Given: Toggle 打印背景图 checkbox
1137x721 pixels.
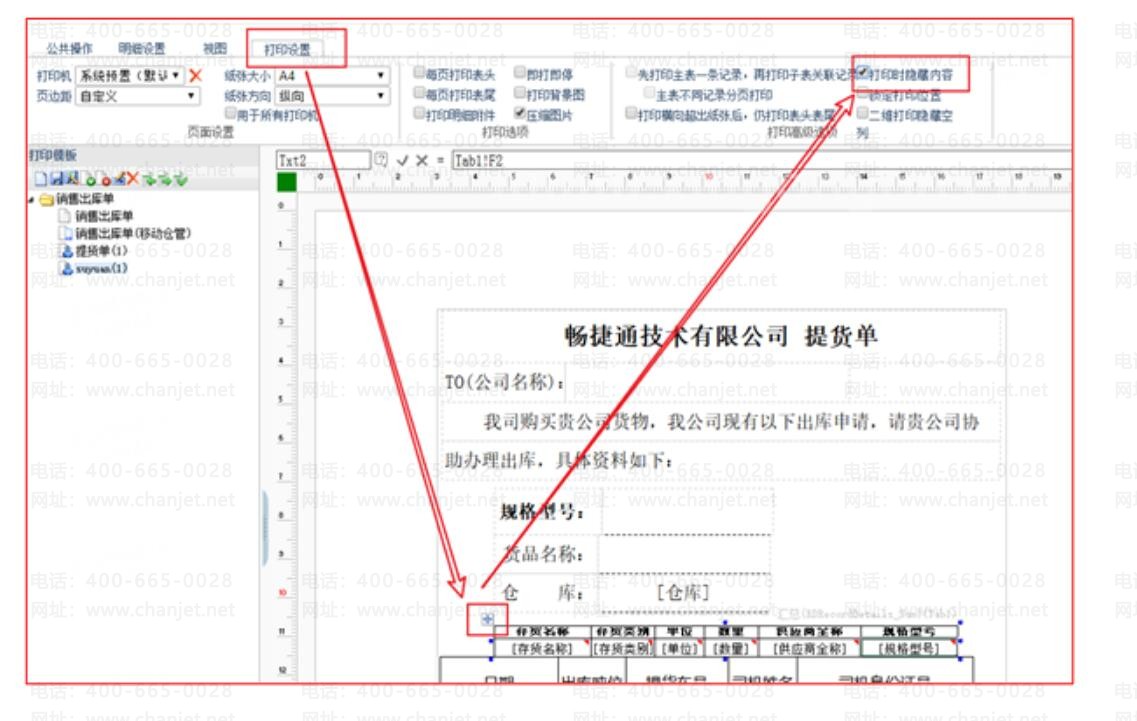Looking at the screenshot, I should [x=520, y=93].
